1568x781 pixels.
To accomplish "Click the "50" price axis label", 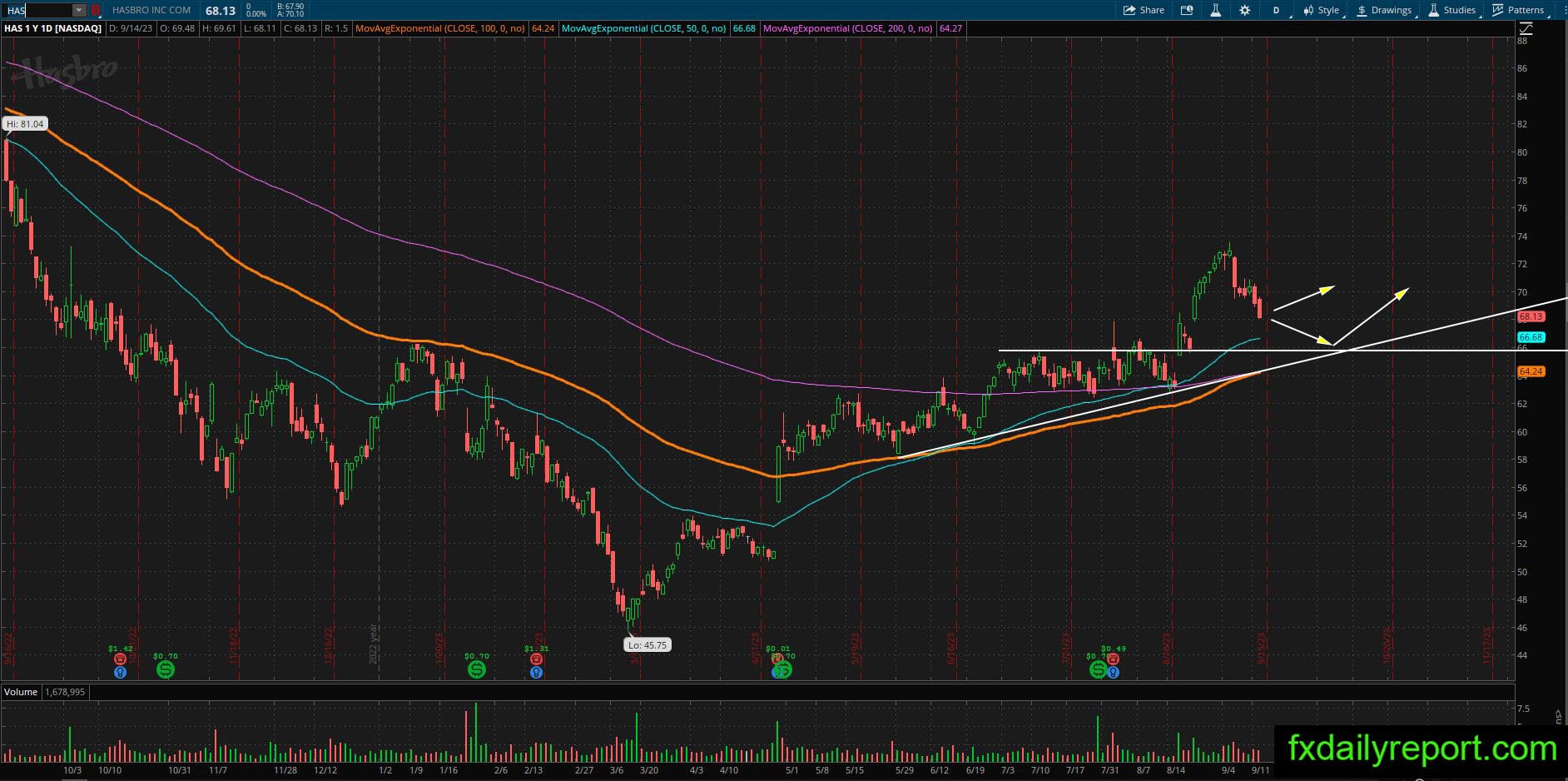I will [1522, 572].
